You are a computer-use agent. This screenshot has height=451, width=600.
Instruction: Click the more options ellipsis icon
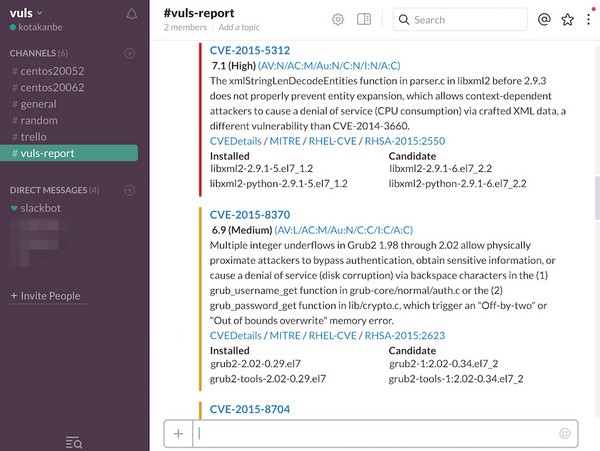click(x=590, y=19)
